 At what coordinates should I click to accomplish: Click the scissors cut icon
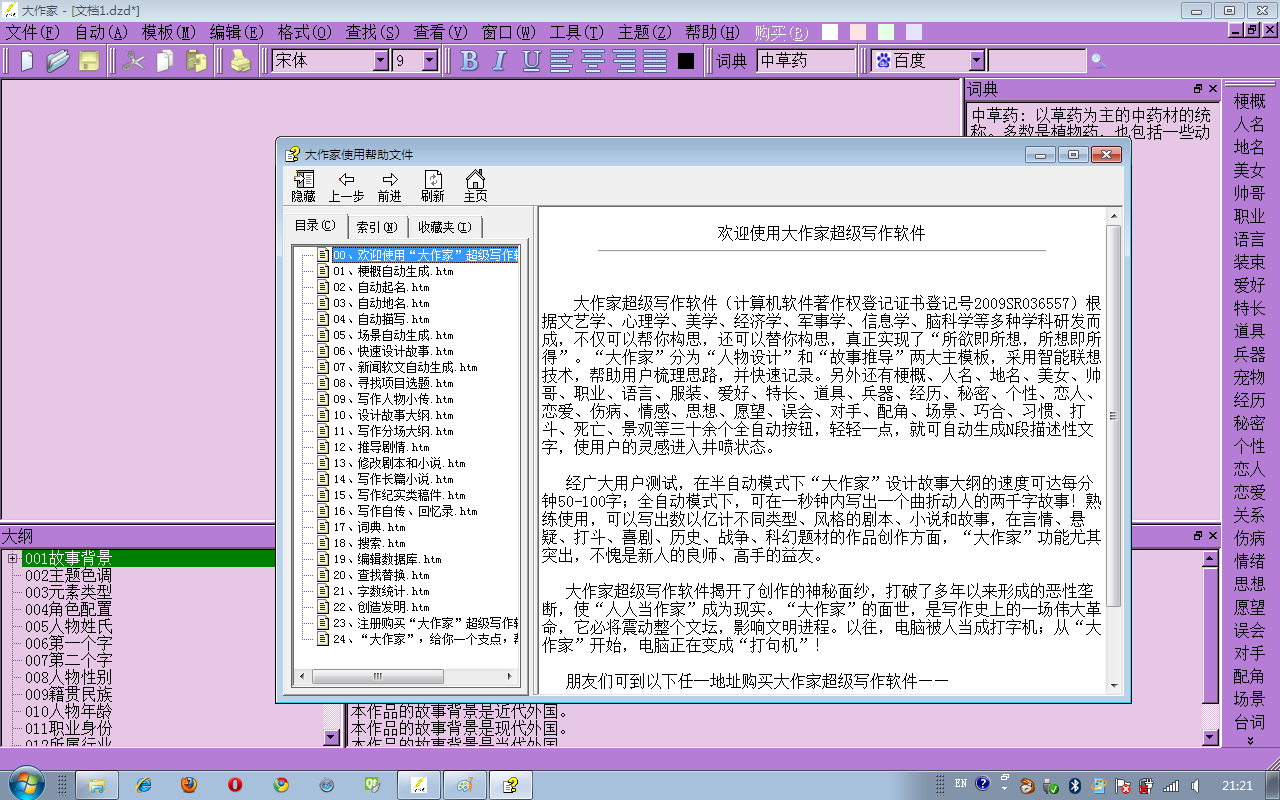pos(133,61)
